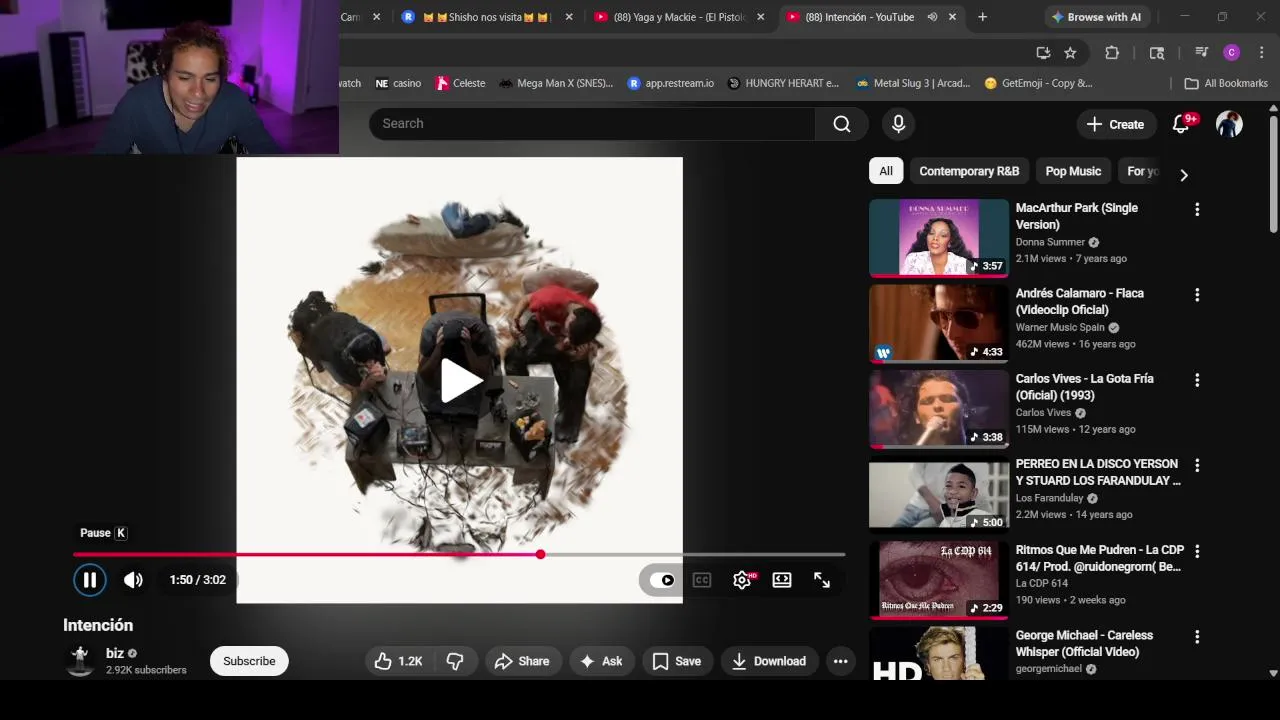Open a new browser tab
The width and height of the screenshot is (1280, 720).
point(982,17)
